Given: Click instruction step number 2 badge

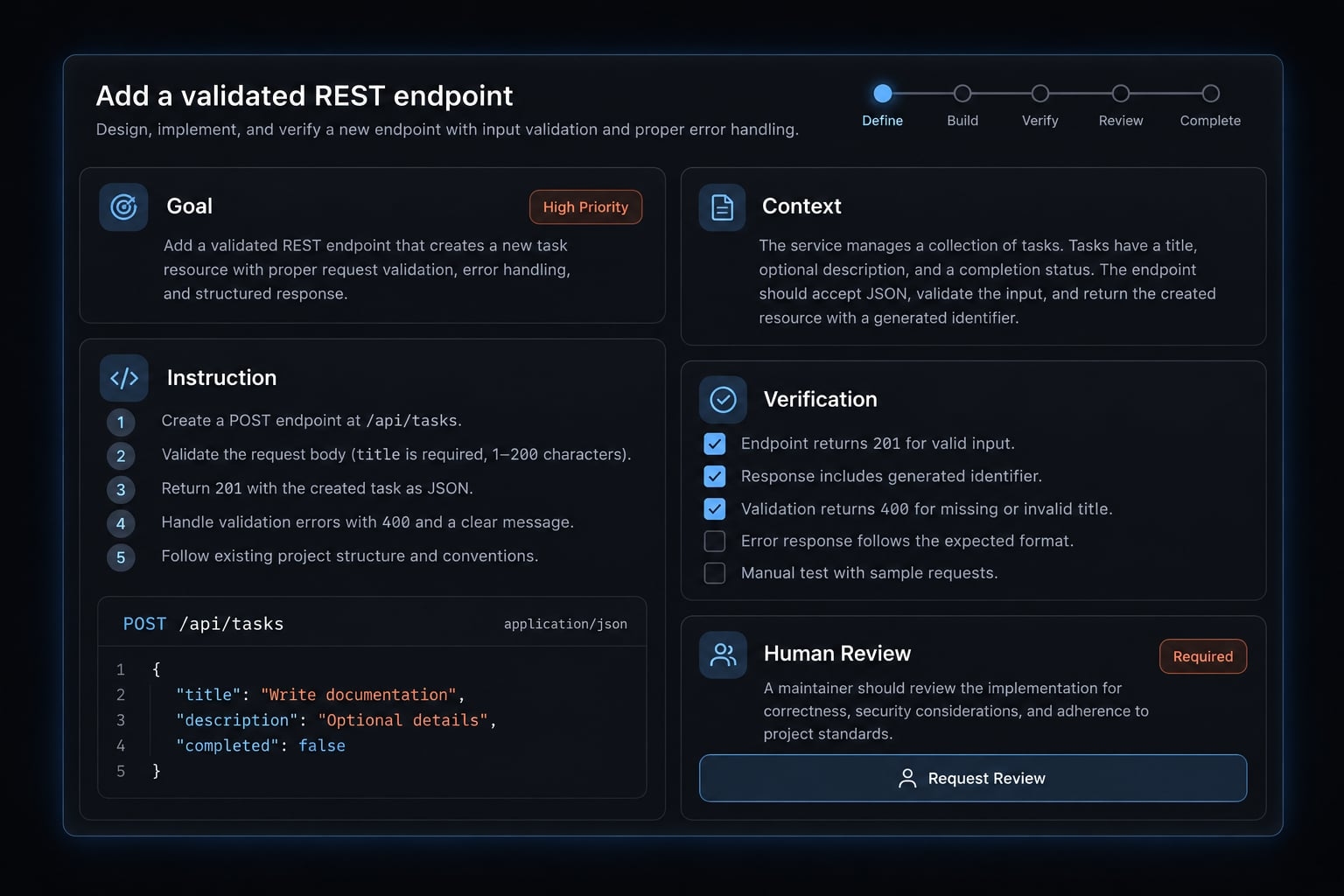Looking at the screenshot, I should point(121,456).
